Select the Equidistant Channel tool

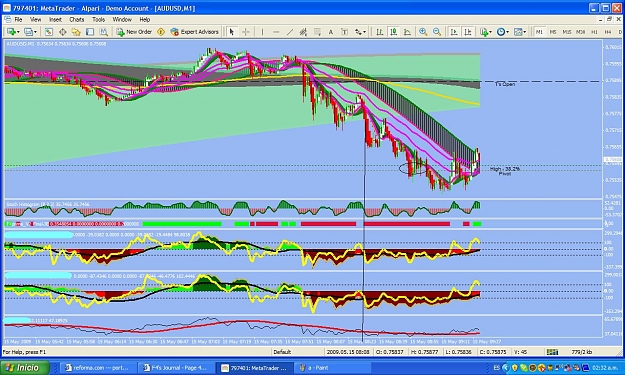303,32
